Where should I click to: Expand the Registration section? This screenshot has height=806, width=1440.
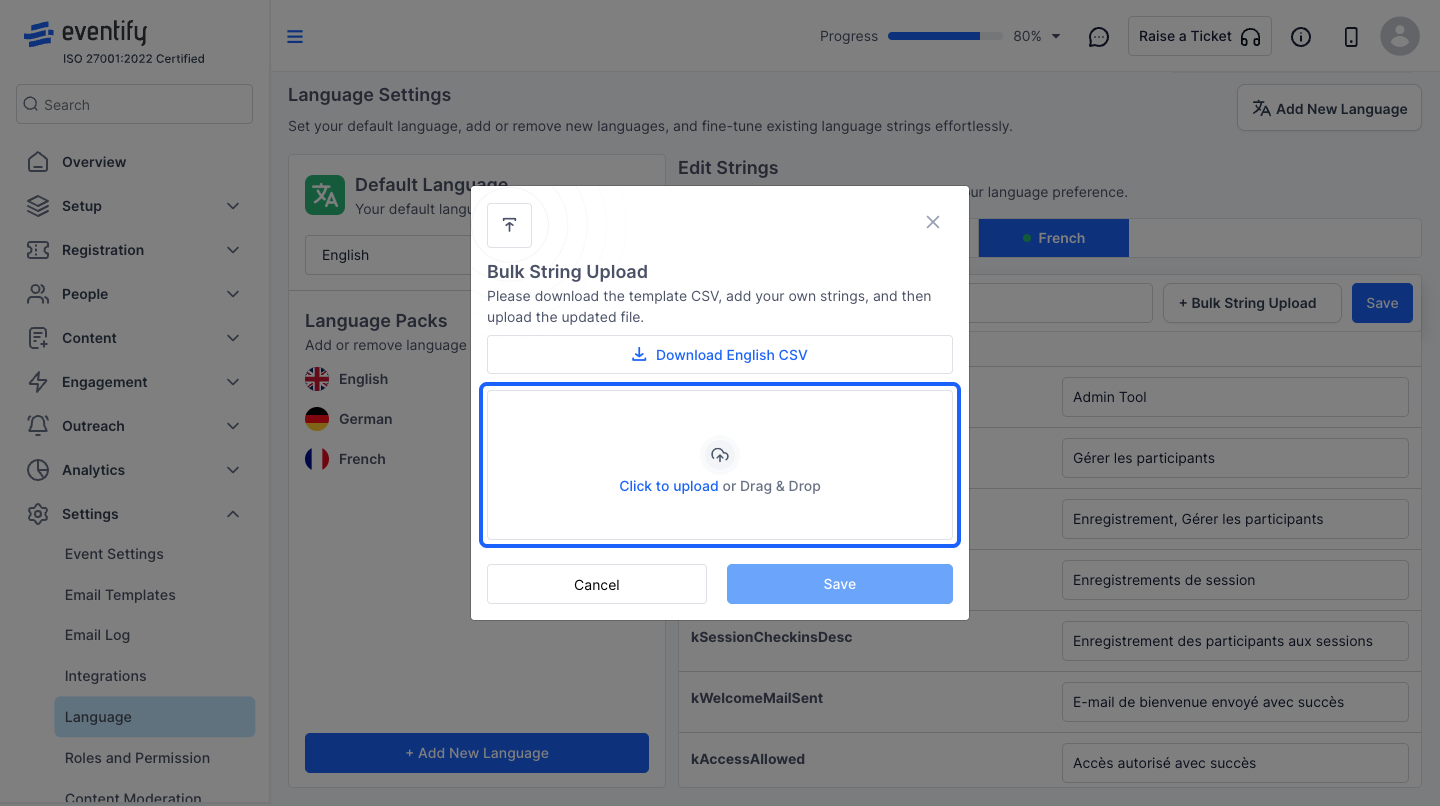click(135, 250)
